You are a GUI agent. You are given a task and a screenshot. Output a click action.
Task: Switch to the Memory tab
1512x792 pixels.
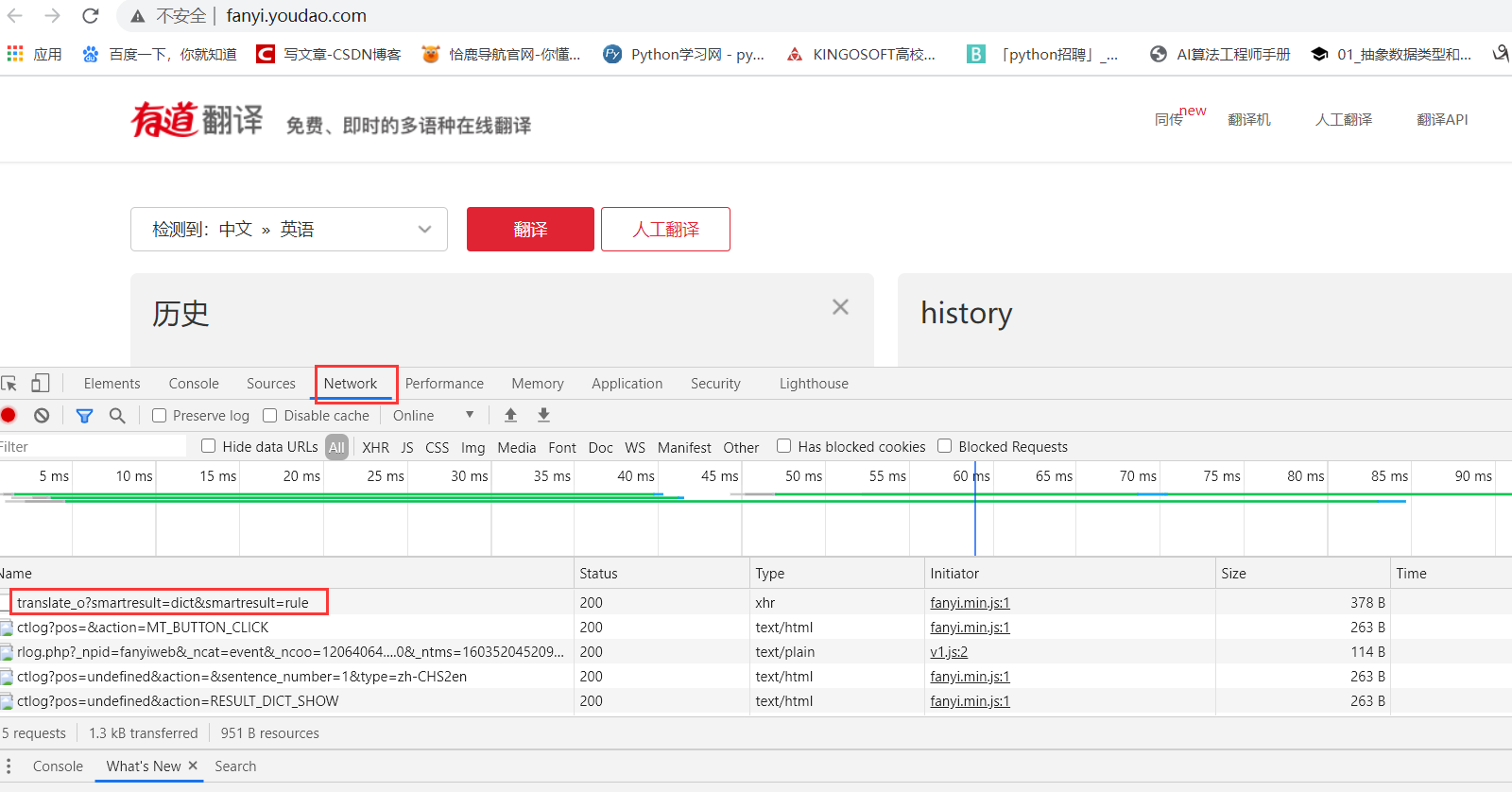pos(538,383)
